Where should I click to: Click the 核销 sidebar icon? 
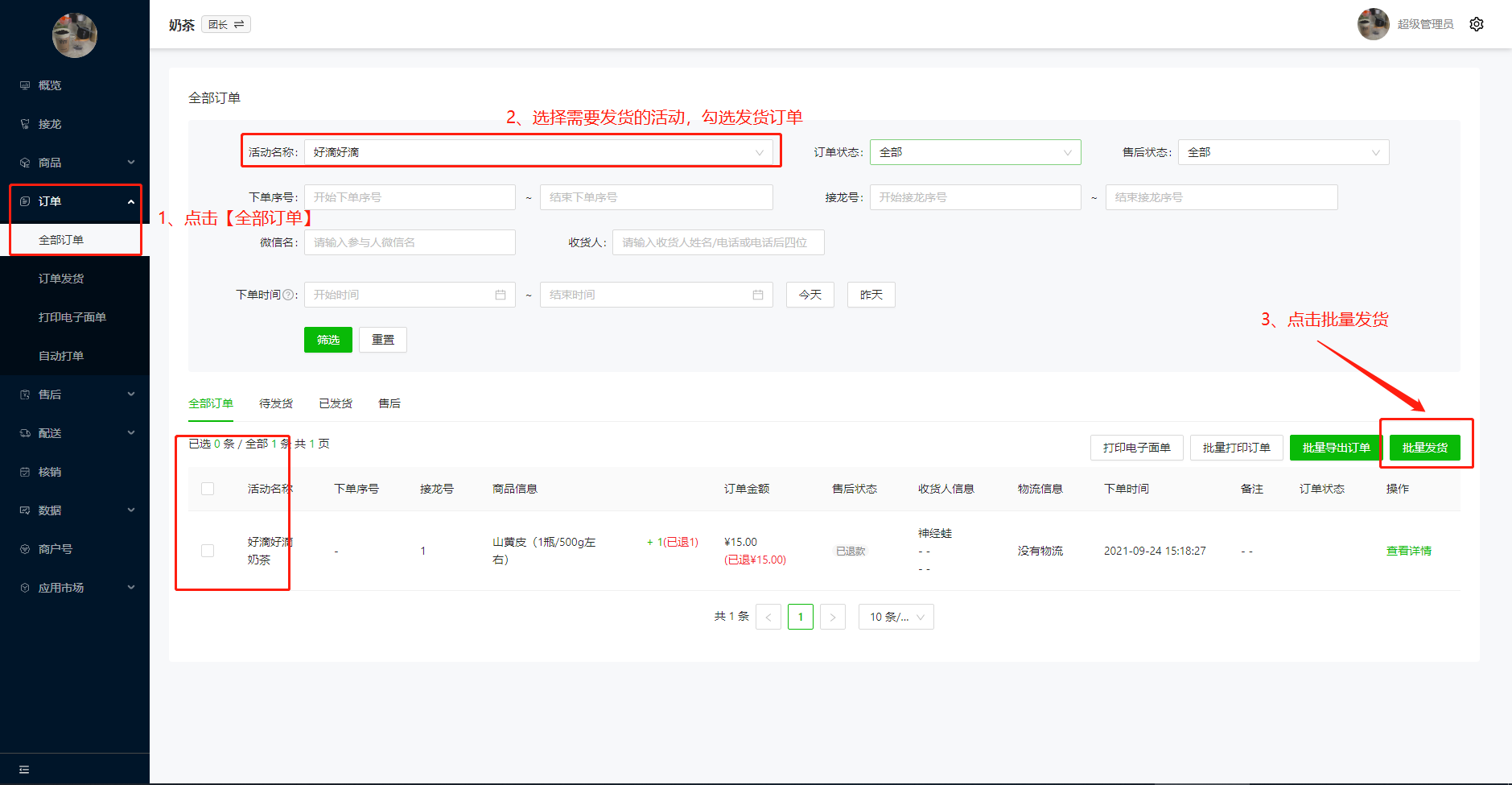[25, 472]
